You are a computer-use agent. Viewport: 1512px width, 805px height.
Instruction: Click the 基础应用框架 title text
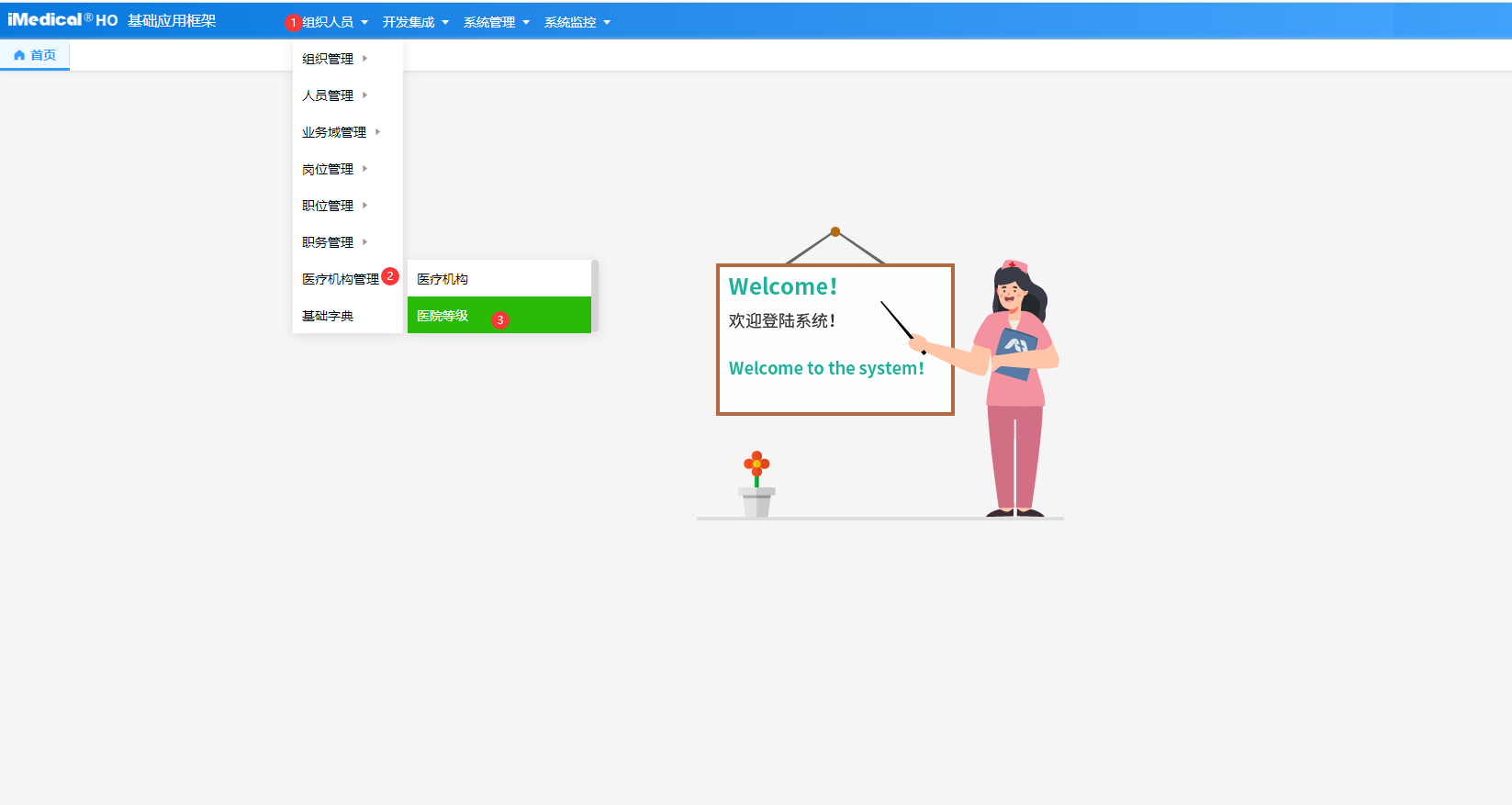[x=172, y=21]
